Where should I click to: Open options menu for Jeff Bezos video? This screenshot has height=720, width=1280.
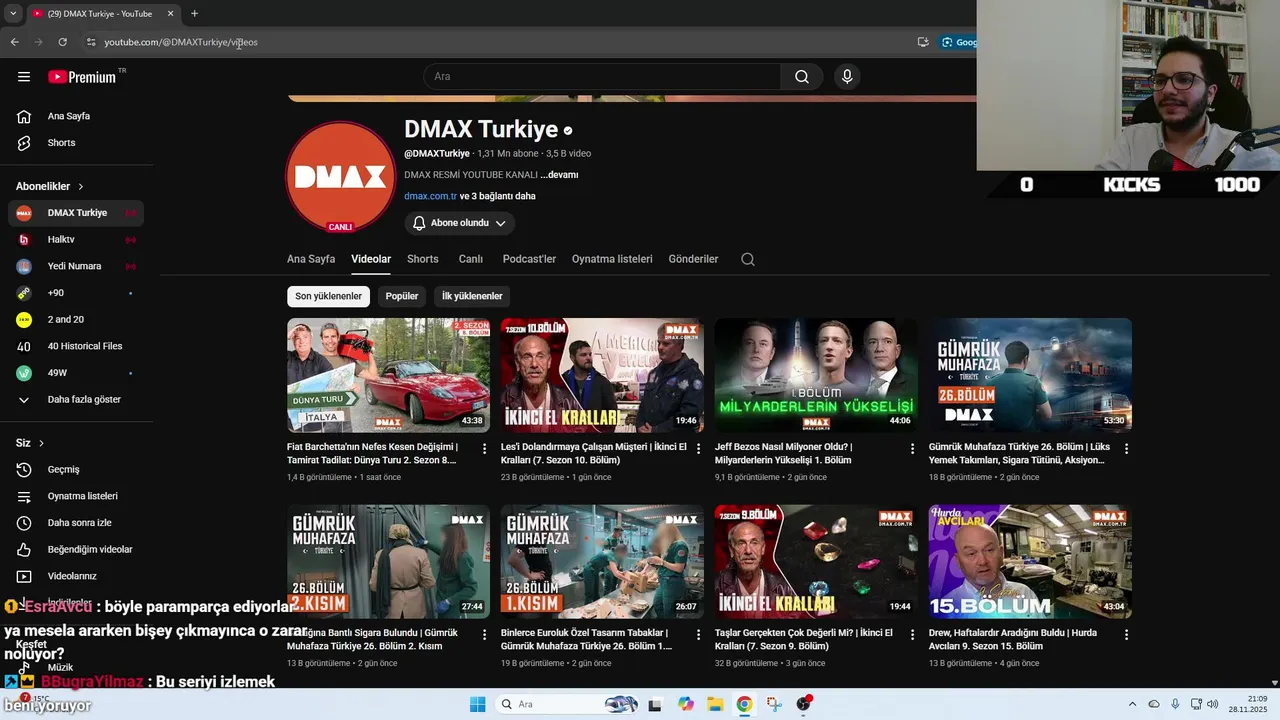coord(912,449)
